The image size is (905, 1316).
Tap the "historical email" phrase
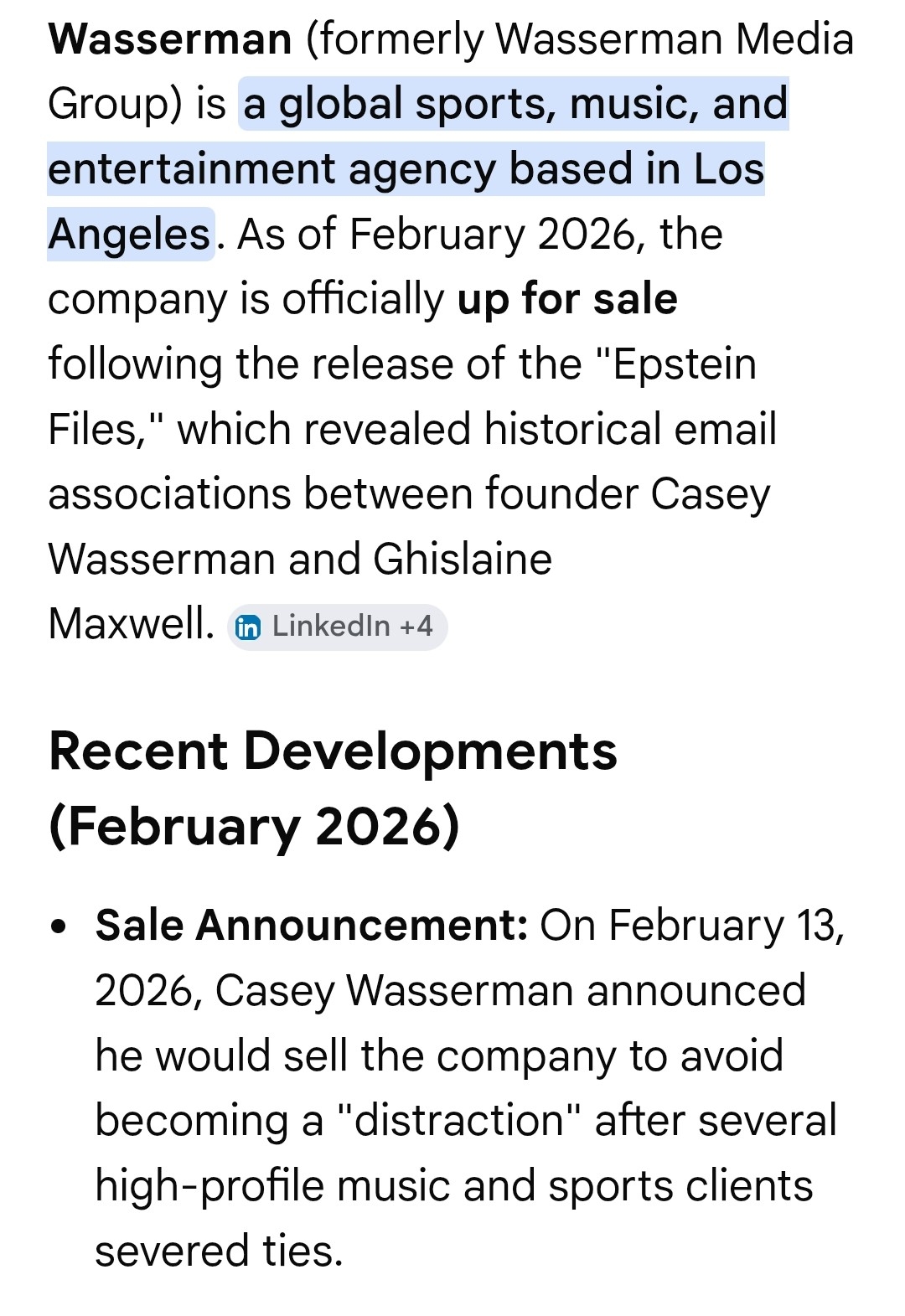point(630,430)
